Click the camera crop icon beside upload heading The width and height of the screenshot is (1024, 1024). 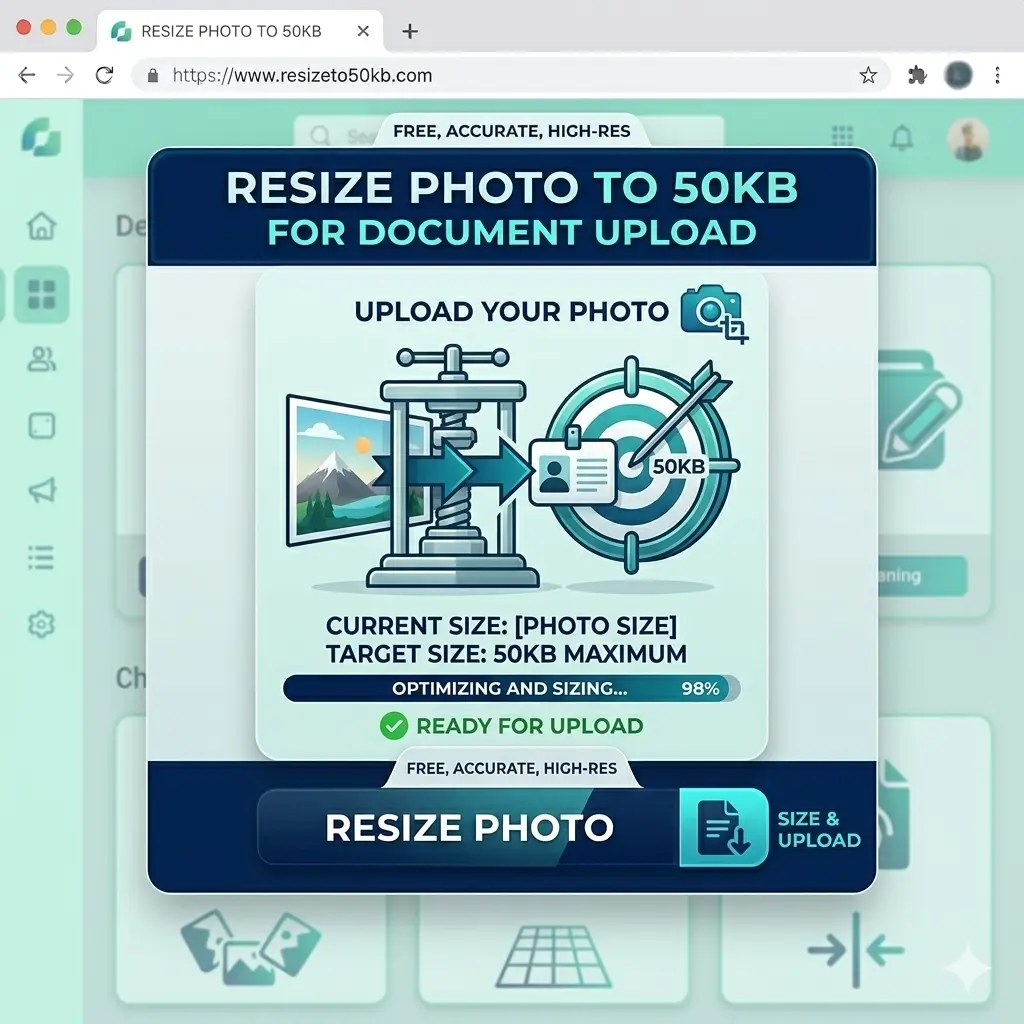pos(713,314)
